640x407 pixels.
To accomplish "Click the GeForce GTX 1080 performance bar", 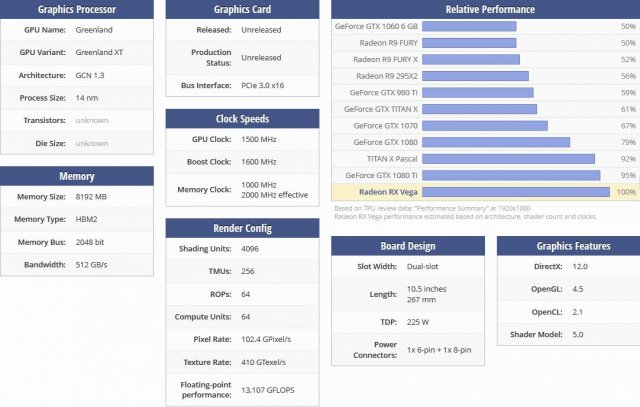I will (x=496, y=142).
